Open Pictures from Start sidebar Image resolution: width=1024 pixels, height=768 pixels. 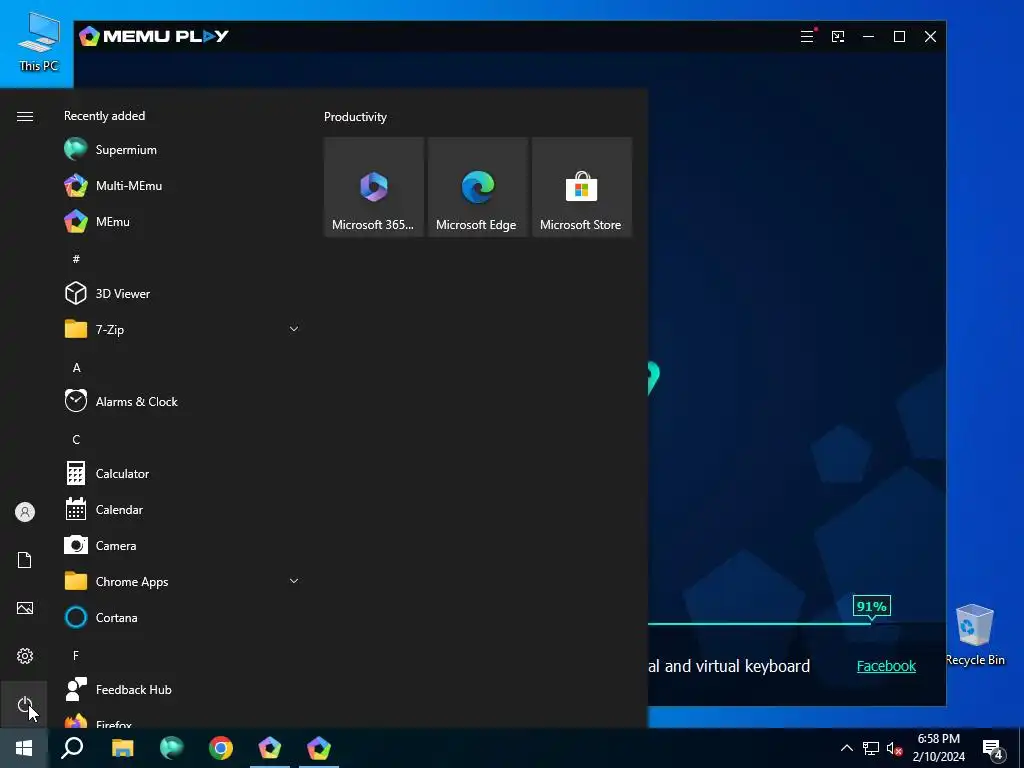(x=24, y=608)
